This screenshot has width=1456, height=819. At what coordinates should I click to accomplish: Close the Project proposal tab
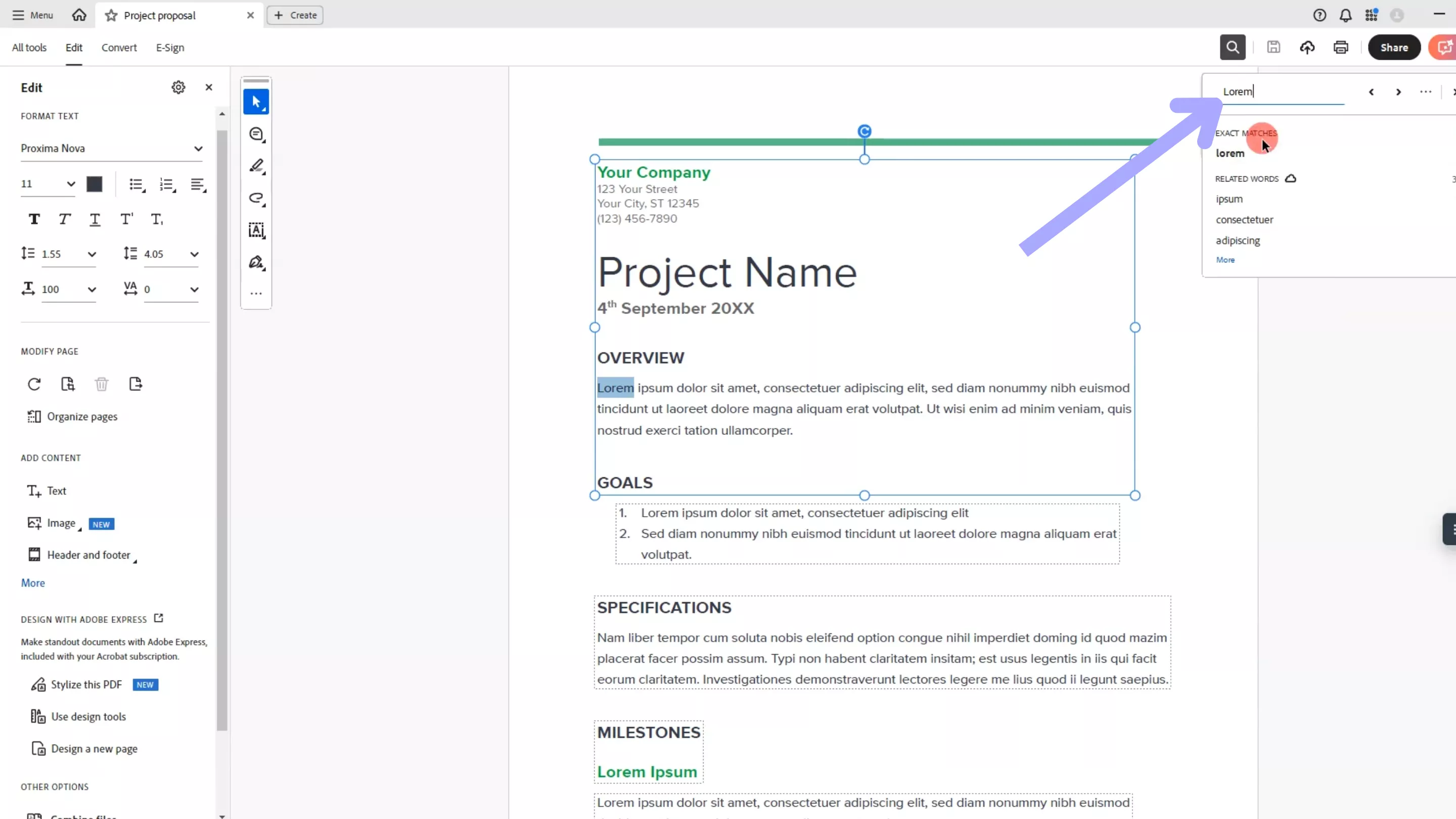tap(250, 15)
